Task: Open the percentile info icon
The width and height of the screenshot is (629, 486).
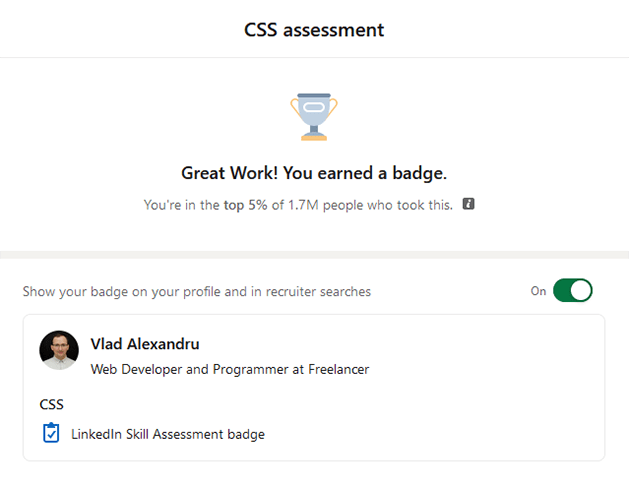Action: (469, 204)
